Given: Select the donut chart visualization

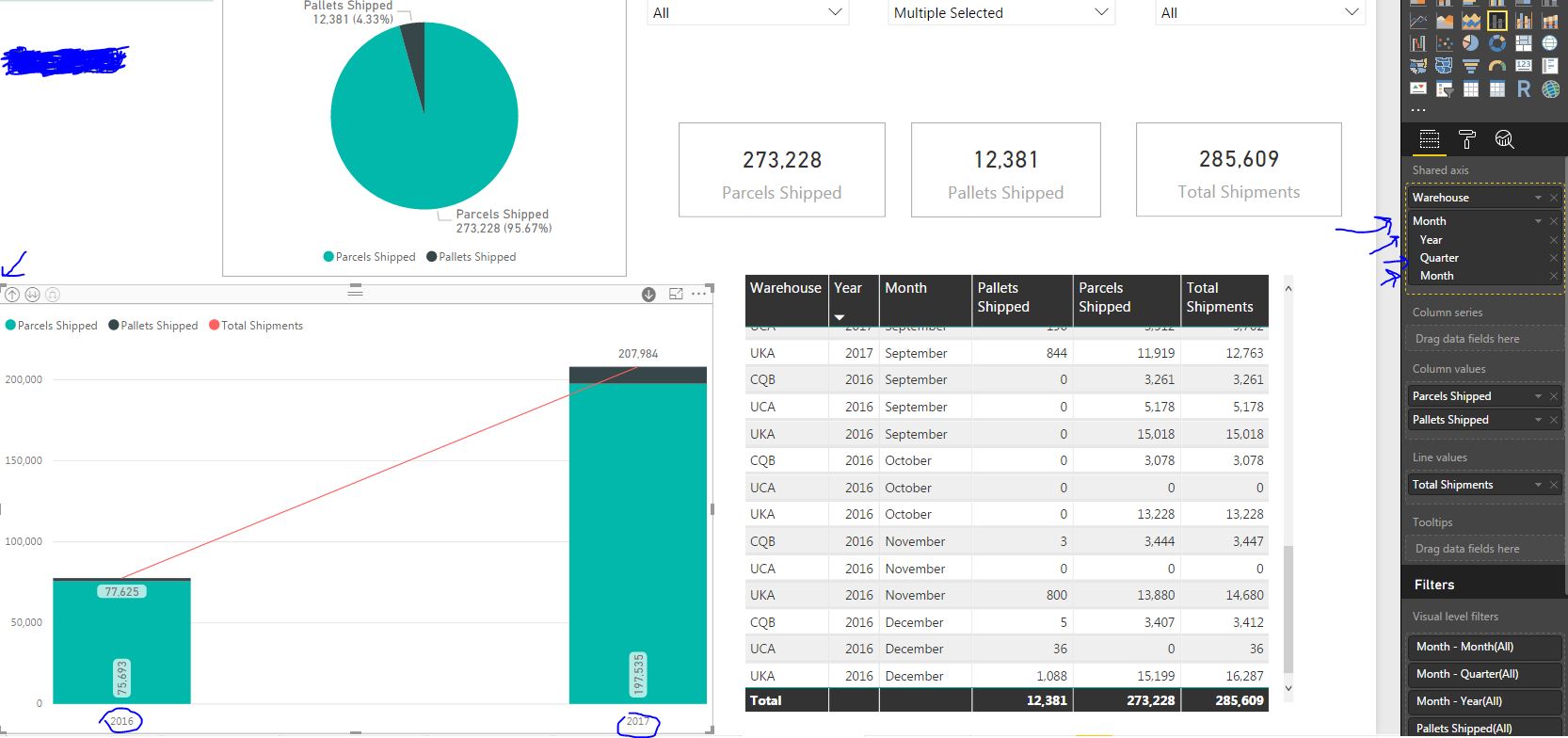Looking at the screenshot, I should pyautogui.click(x=1497, y=43).
